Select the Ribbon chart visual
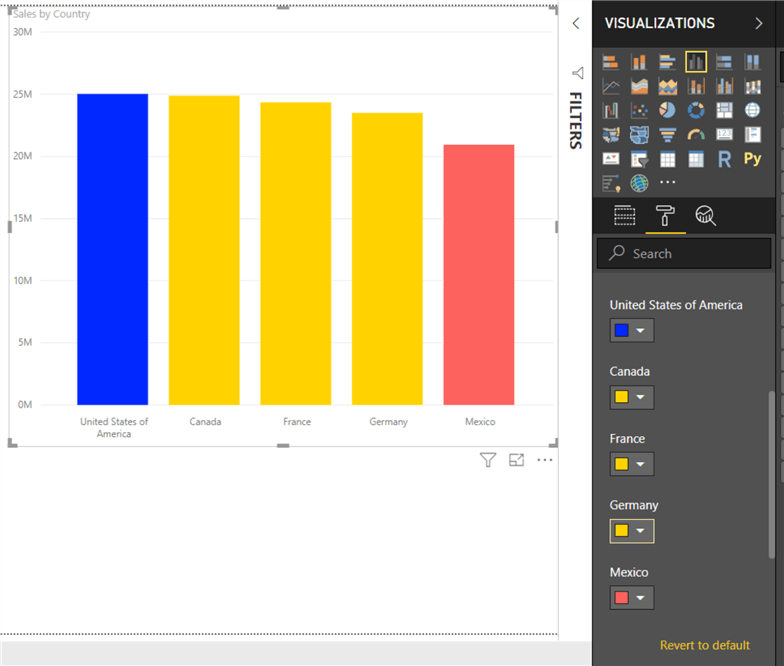Viewport: 784px width, 666px height. [x=752, y=86]
